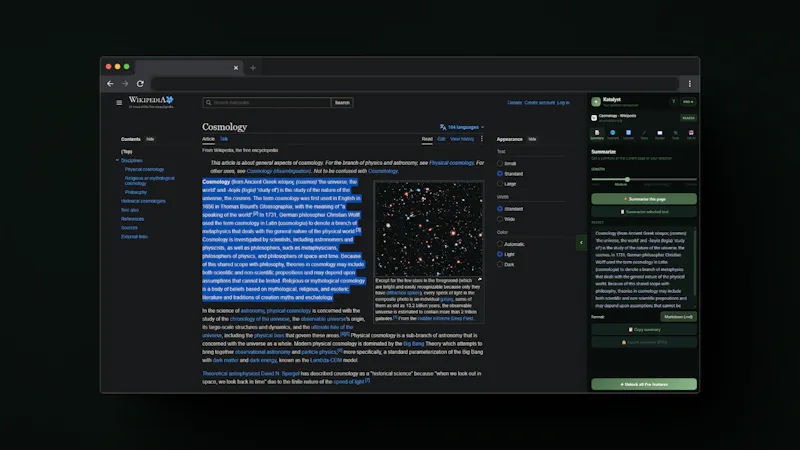Click the Cosmology page favicon in Katalyst

click(x=594, y=118)
